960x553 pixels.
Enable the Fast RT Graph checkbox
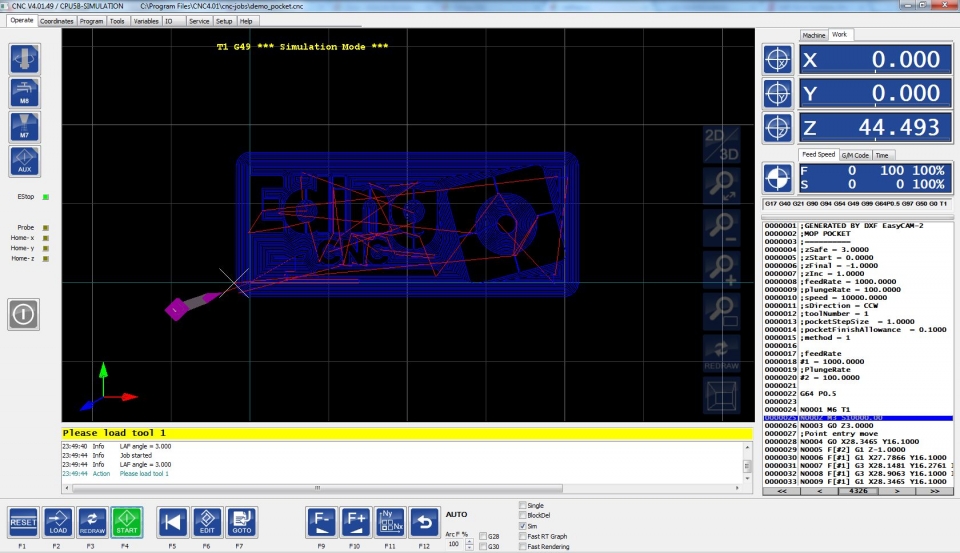pyautogui.click(x=522, y=536)
